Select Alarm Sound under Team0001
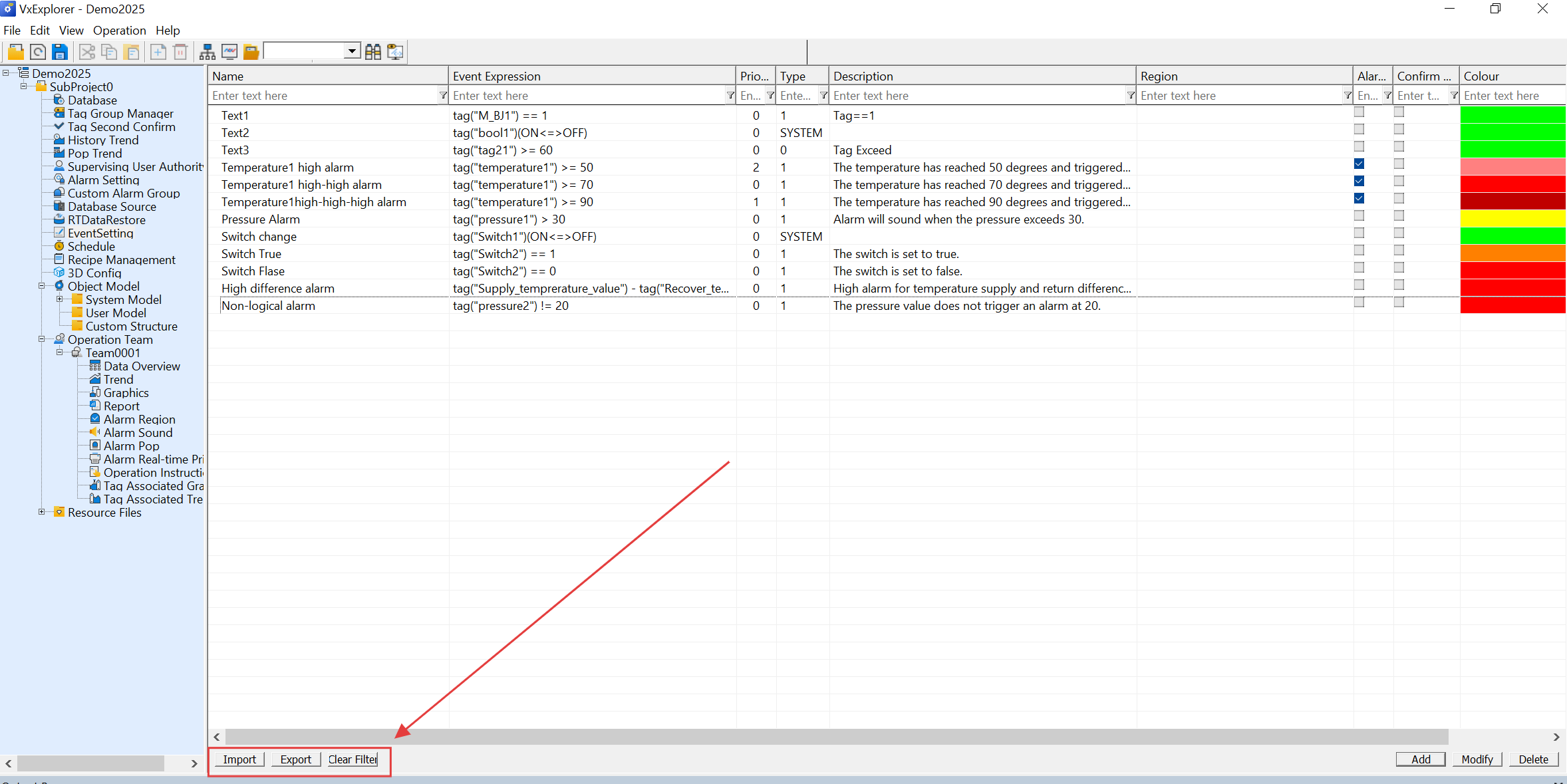Image resolution: width=1567 pixels, height=784 pixels. pos(138,433)
